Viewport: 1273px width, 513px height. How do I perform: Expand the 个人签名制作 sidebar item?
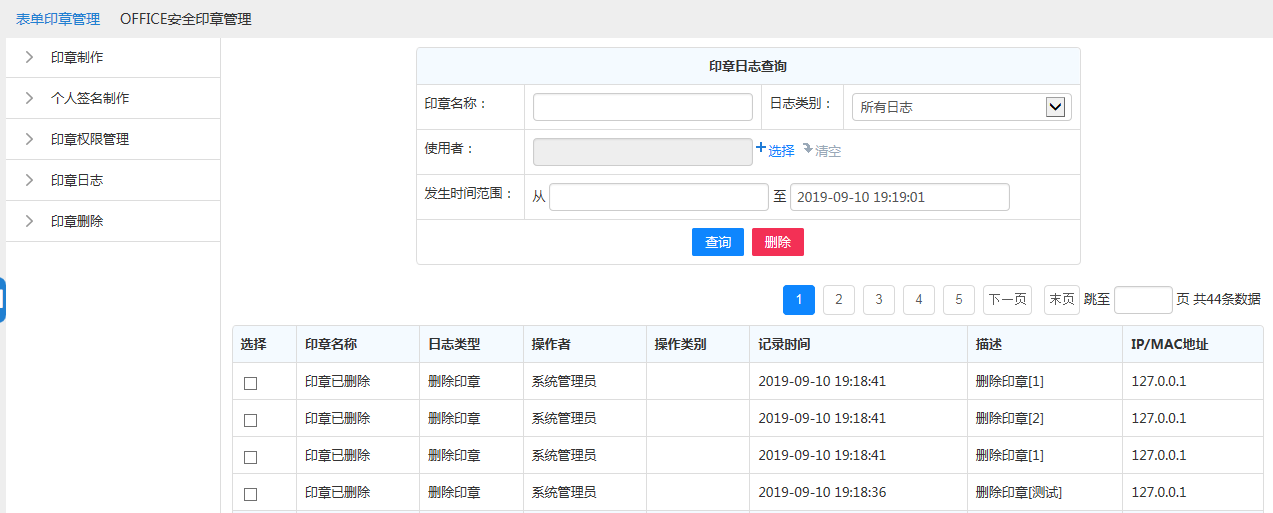point(89,98)
